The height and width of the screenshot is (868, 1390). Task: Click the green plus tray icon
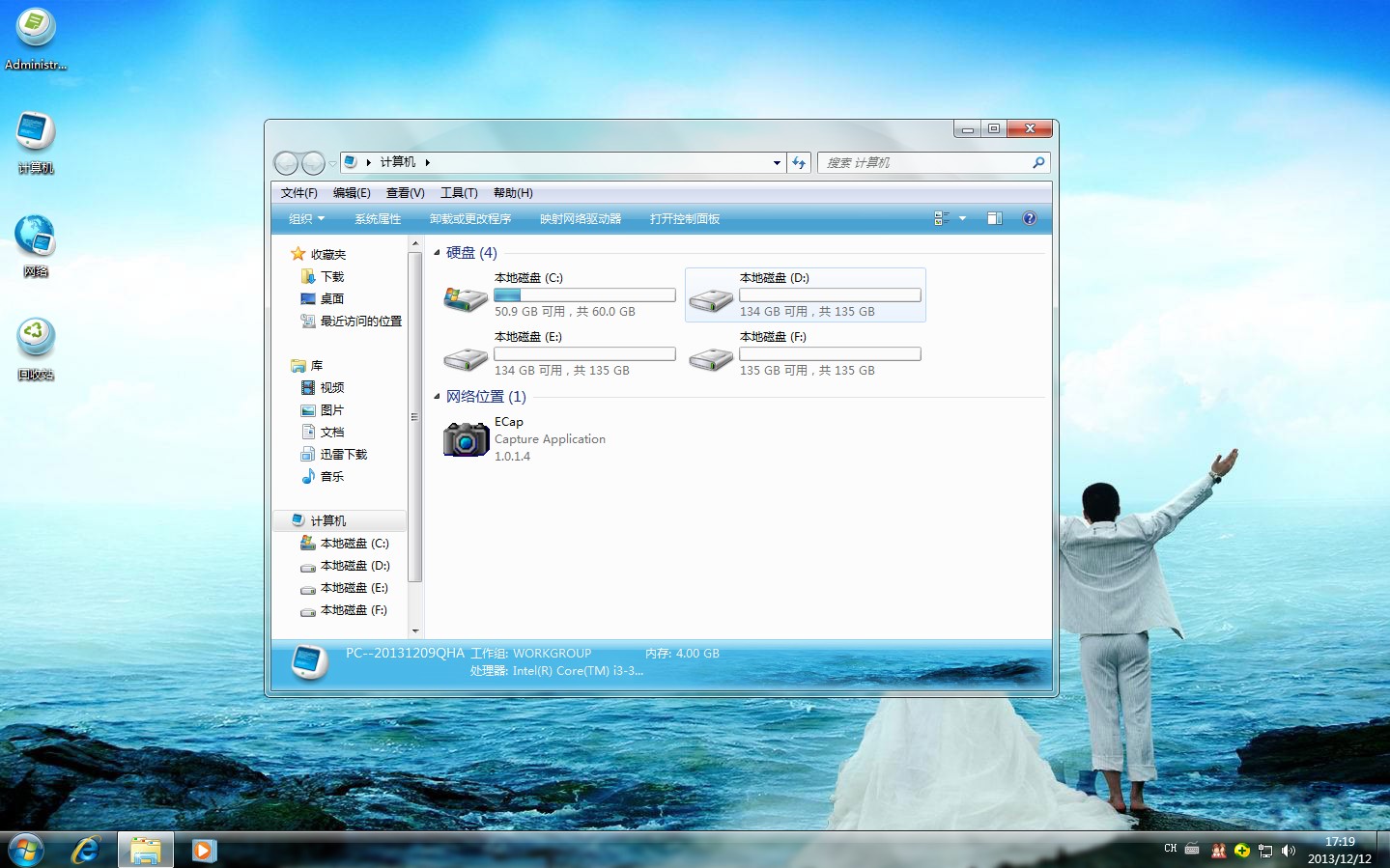coord(1242,851)
